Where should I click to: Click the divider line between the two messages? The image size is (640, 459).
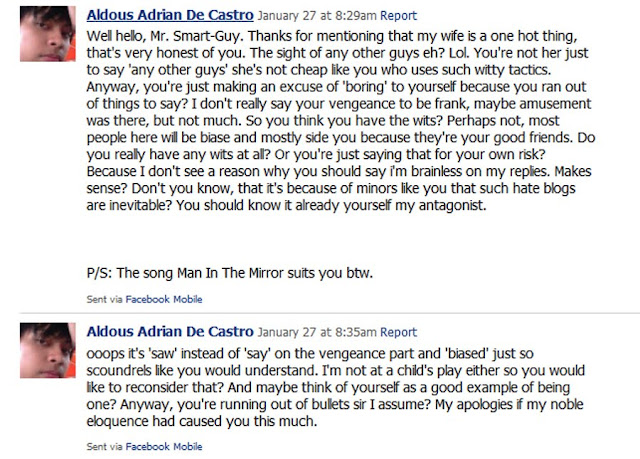pyautogui.click(x=330, y=313)
